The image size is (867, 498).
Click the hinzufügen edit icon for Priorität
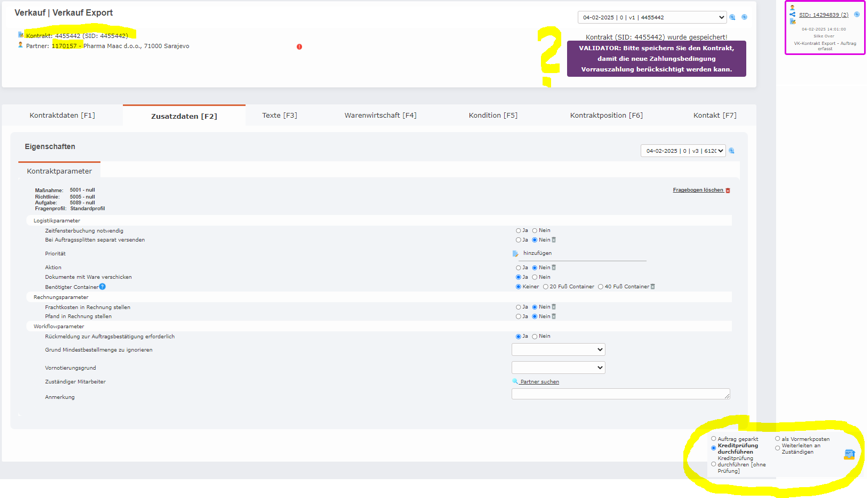(516, 254)
